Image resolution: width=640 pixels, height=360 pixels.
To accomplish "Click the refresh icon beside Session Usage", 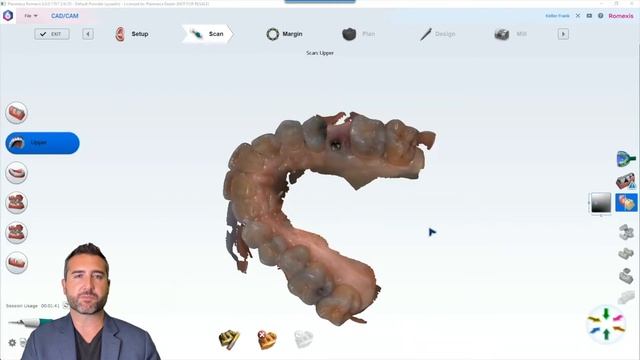I will click(65, 306).
